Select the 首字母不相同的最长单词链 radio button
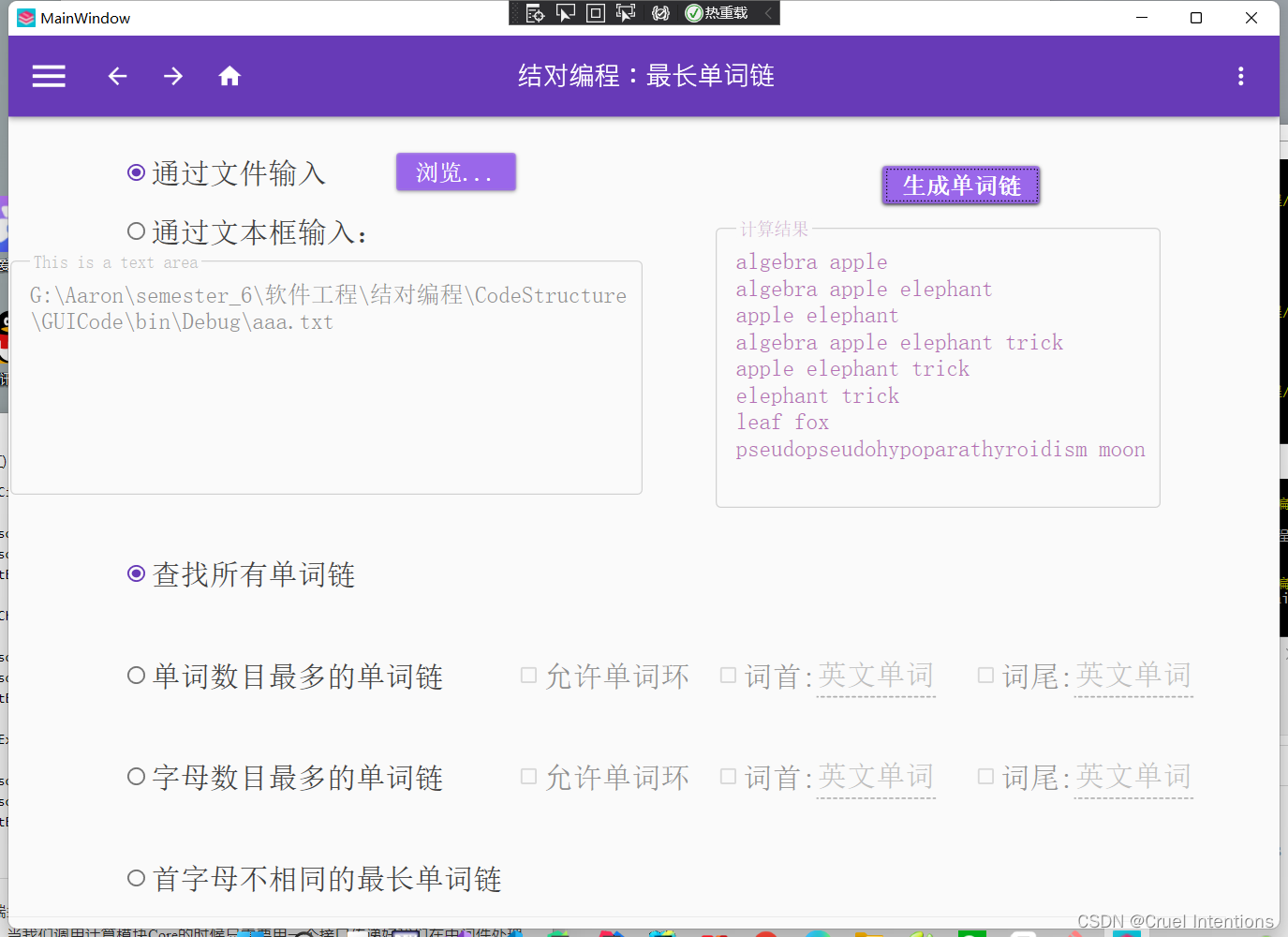1288x937 pixels. point(136,877)
